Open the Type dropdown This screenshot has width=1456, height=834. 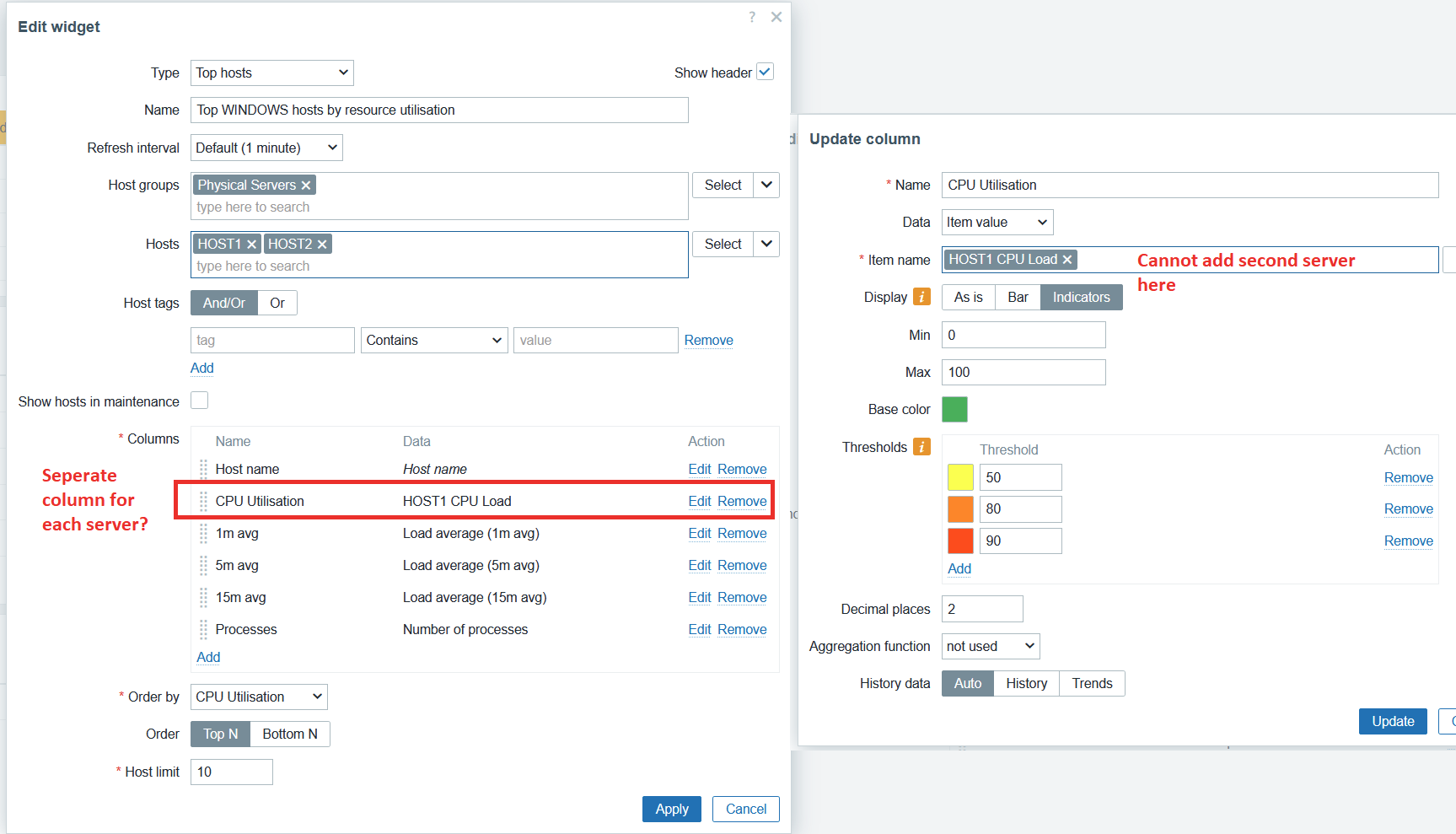tap(271, 73)
